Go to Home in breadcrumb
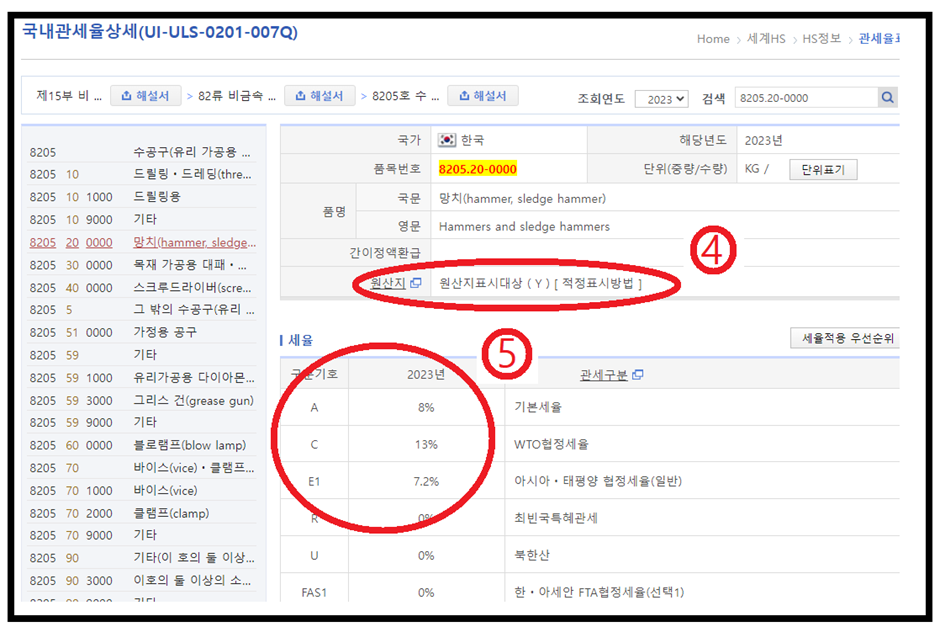This screenshot has width=940, height=627. [x=713, y=39]
